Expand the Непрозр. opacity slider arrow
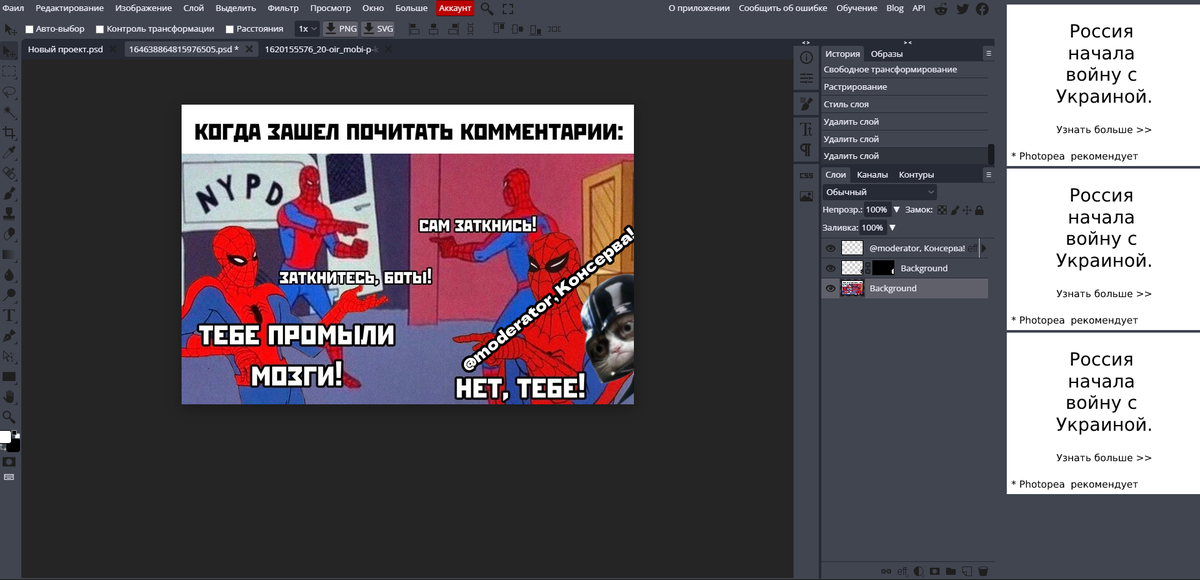The height and width of the screenshot is (580, 1200). tap(896, 210)
